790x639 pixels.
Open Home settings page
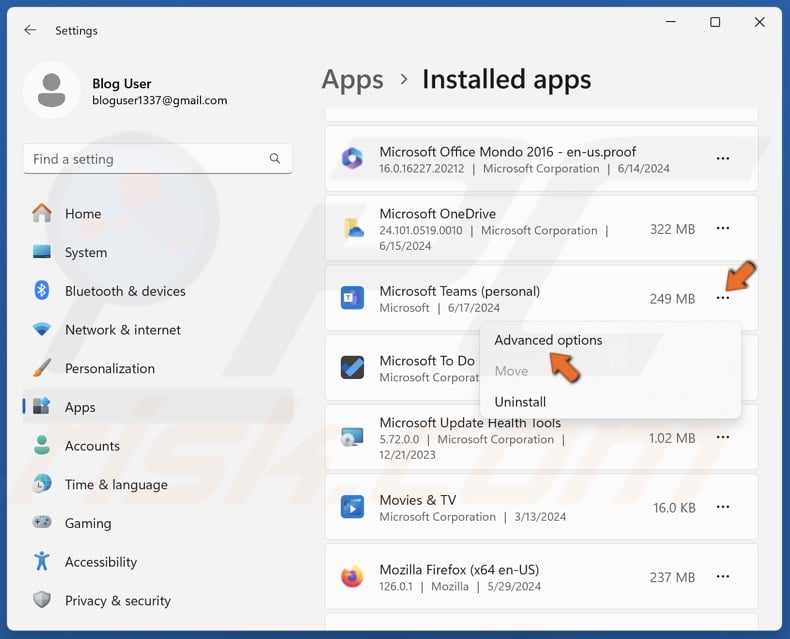158,214
